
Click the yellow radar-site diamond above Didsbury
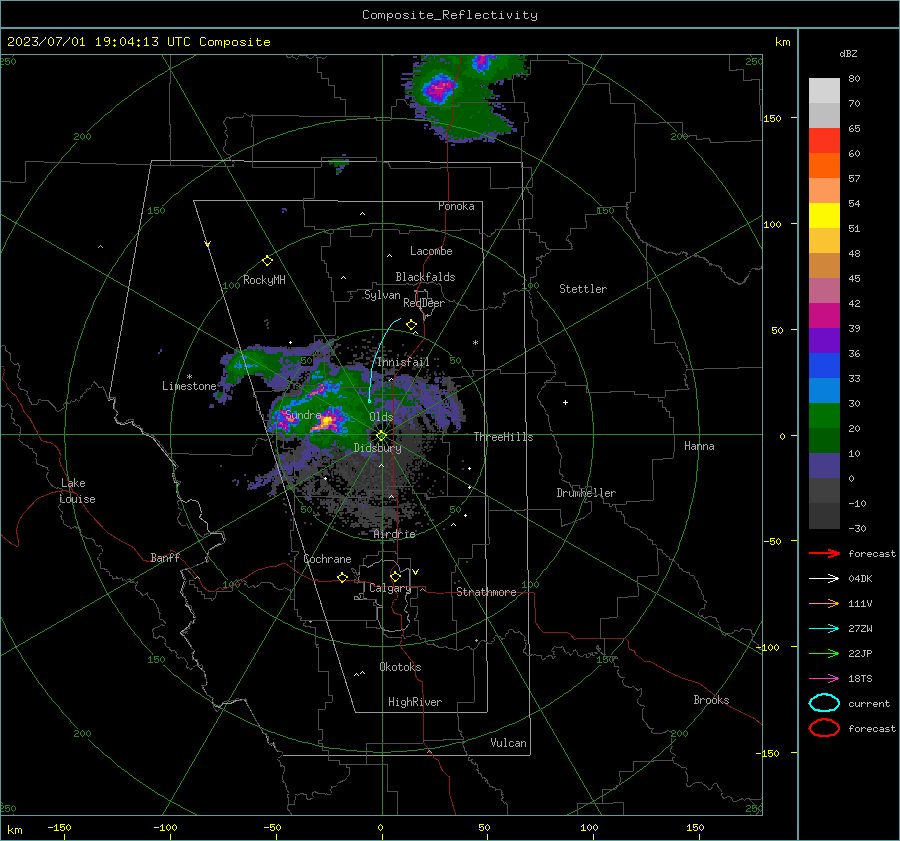(381, 436)
